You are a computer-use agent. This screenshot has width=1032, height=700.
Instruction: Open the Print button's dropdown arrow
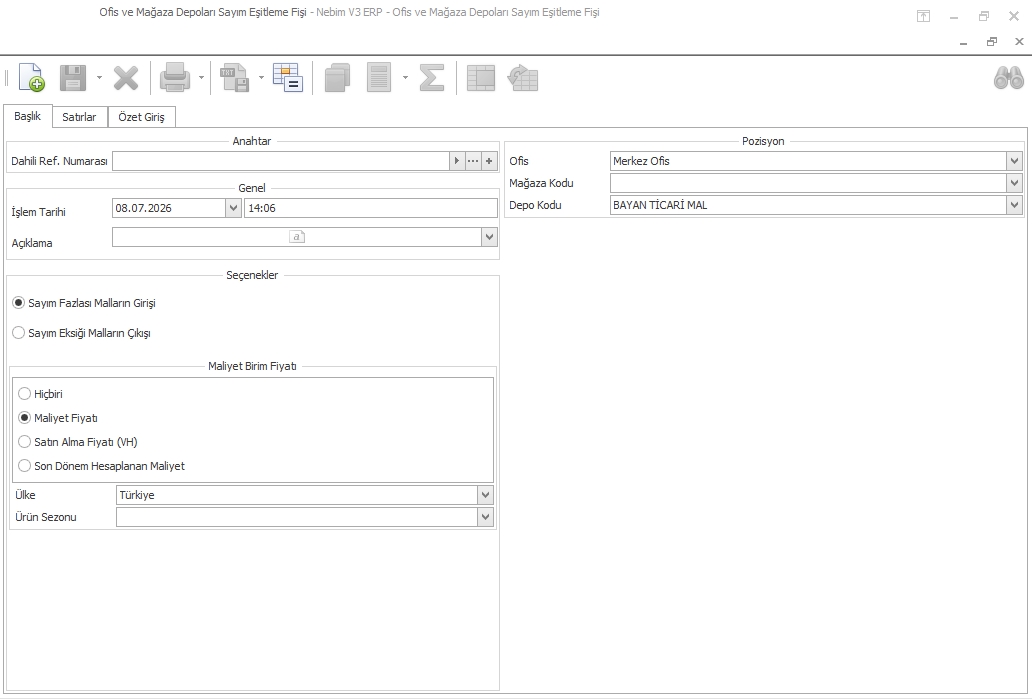[201, 78]
